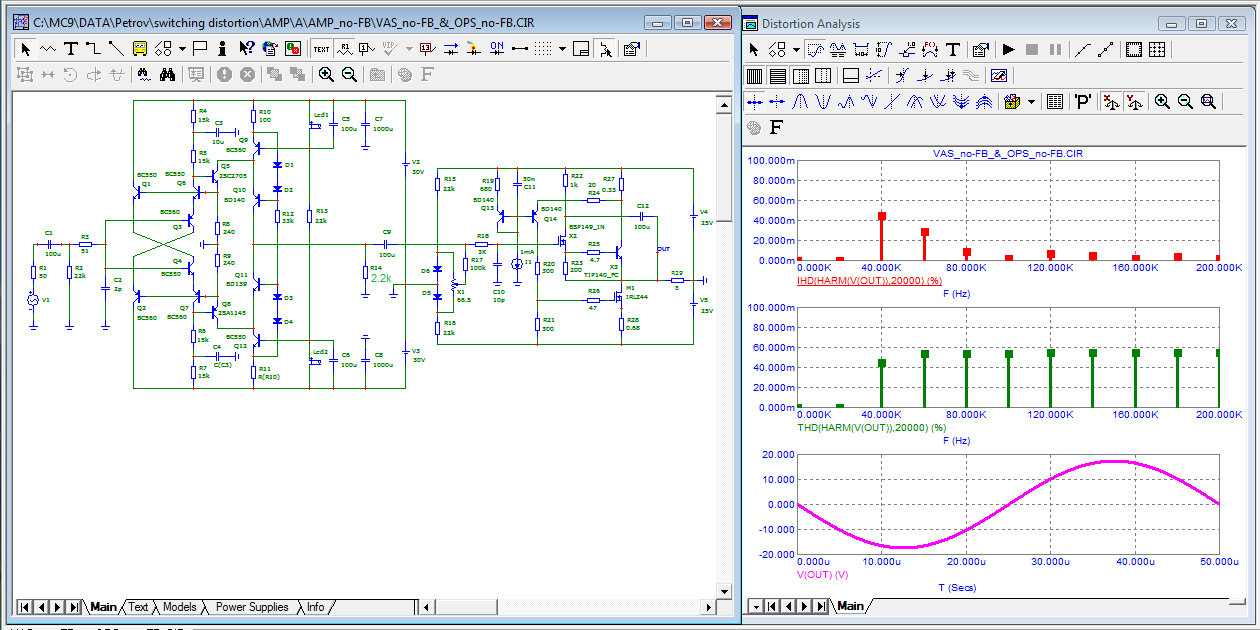The height and width of the screenshot is (630, 1260).
Task: Toggle data points display in plot
Action: point(1106,50)
